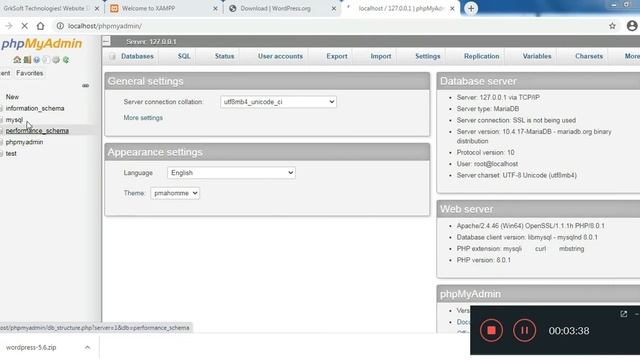Click 'PHP version: 8.0.1' text
The width and height of the screenshot is (640, 360).
483,260
